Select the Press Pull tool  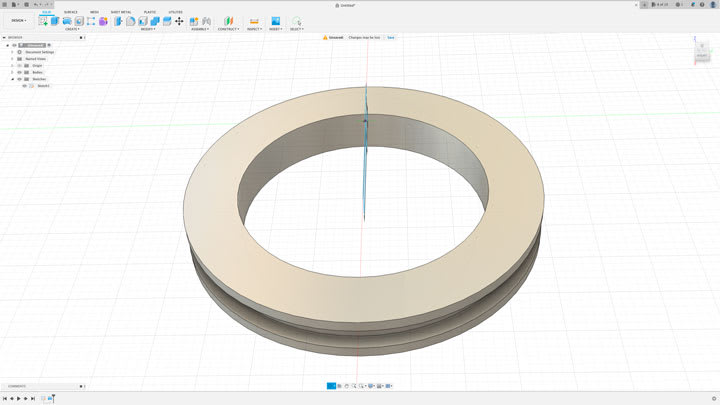[x=118, y=21]
